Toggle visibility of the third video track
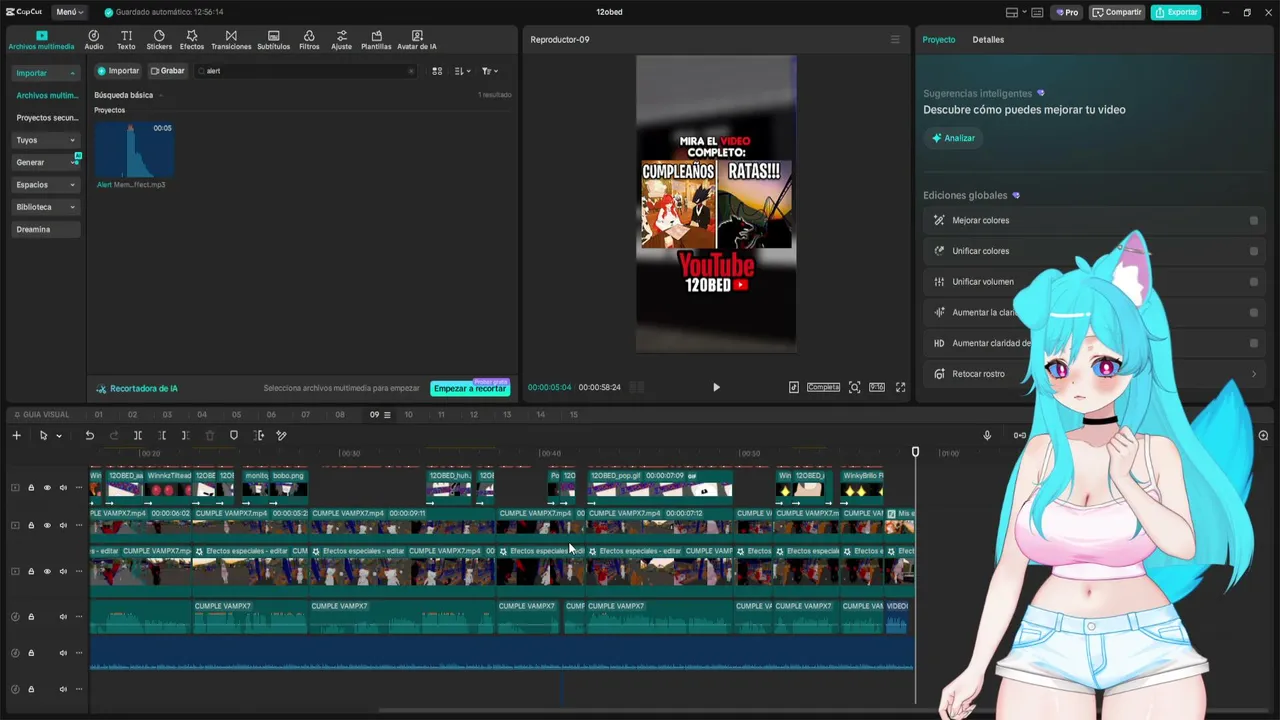The image size is (1280, 720). [47, 571]
